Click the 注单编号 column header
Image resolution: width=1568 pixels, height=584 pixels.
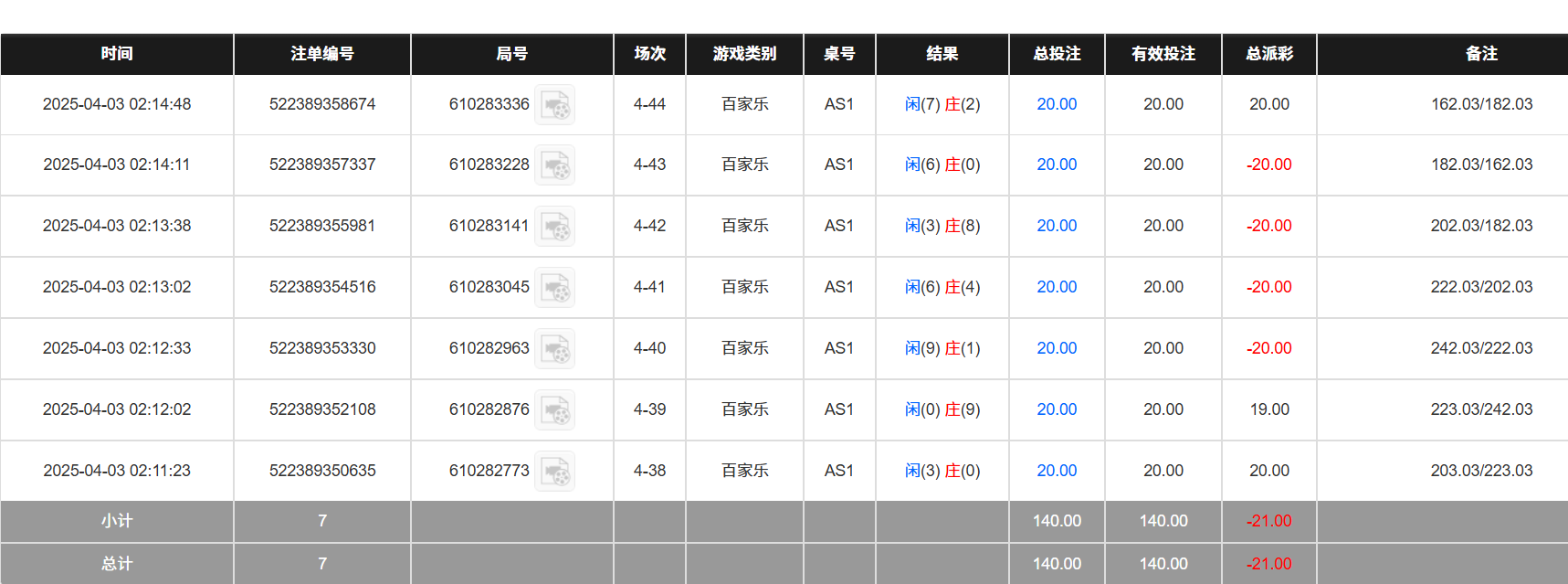coord(322,54)
